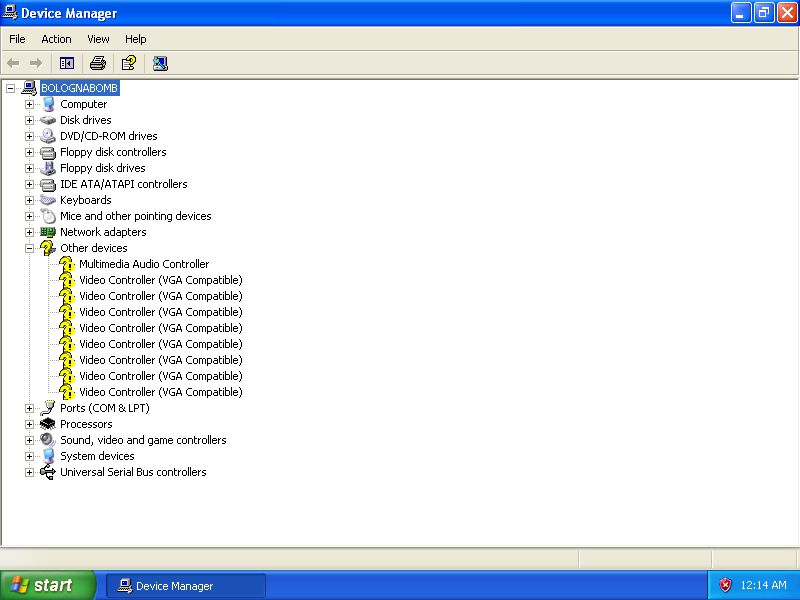Click the Back arrow toolbar button
This screenshot has width=800, height=600.
tap(13, 63)
